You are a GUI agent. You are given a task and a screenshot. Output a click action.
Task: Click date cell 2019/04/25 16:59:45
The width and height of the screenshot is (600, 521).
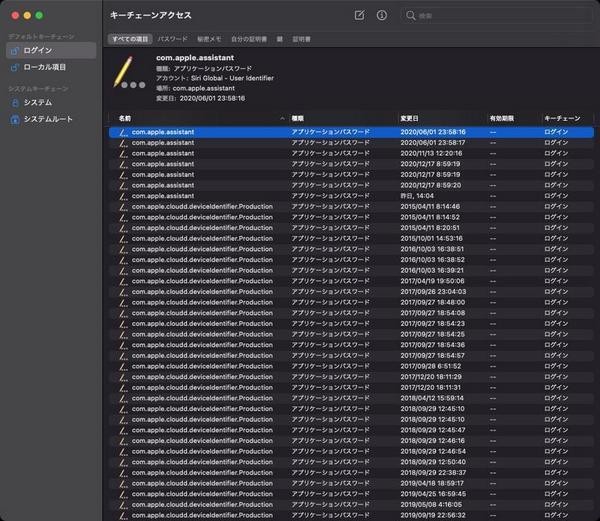(433, 494)
